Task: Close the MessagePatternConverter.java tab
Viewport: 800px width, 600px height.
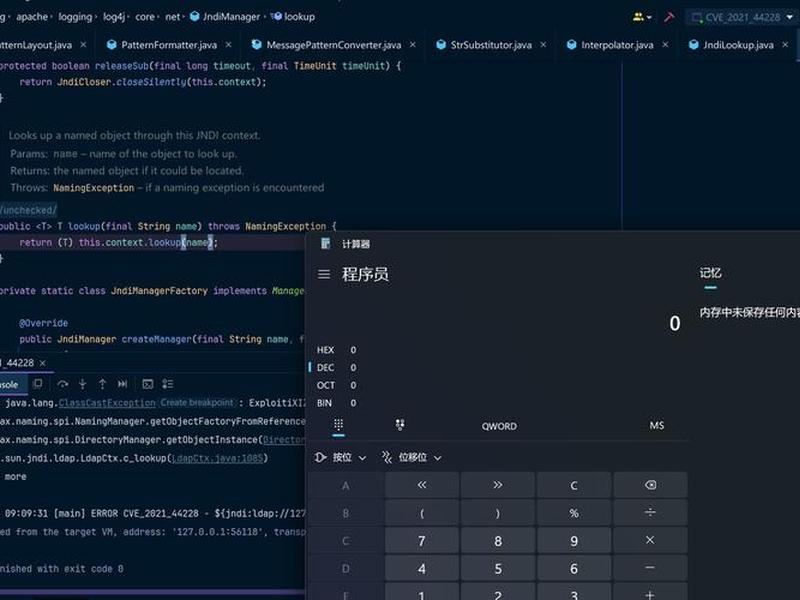Action: (413, 45)
